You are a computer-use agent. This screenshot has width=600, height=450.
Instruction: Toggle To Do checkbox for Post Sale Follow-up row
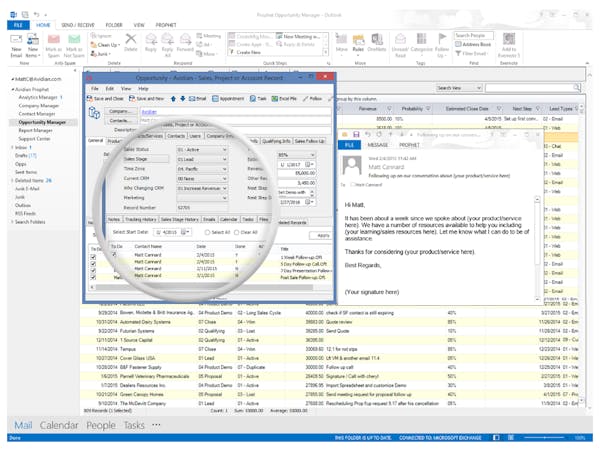(93, 277)
